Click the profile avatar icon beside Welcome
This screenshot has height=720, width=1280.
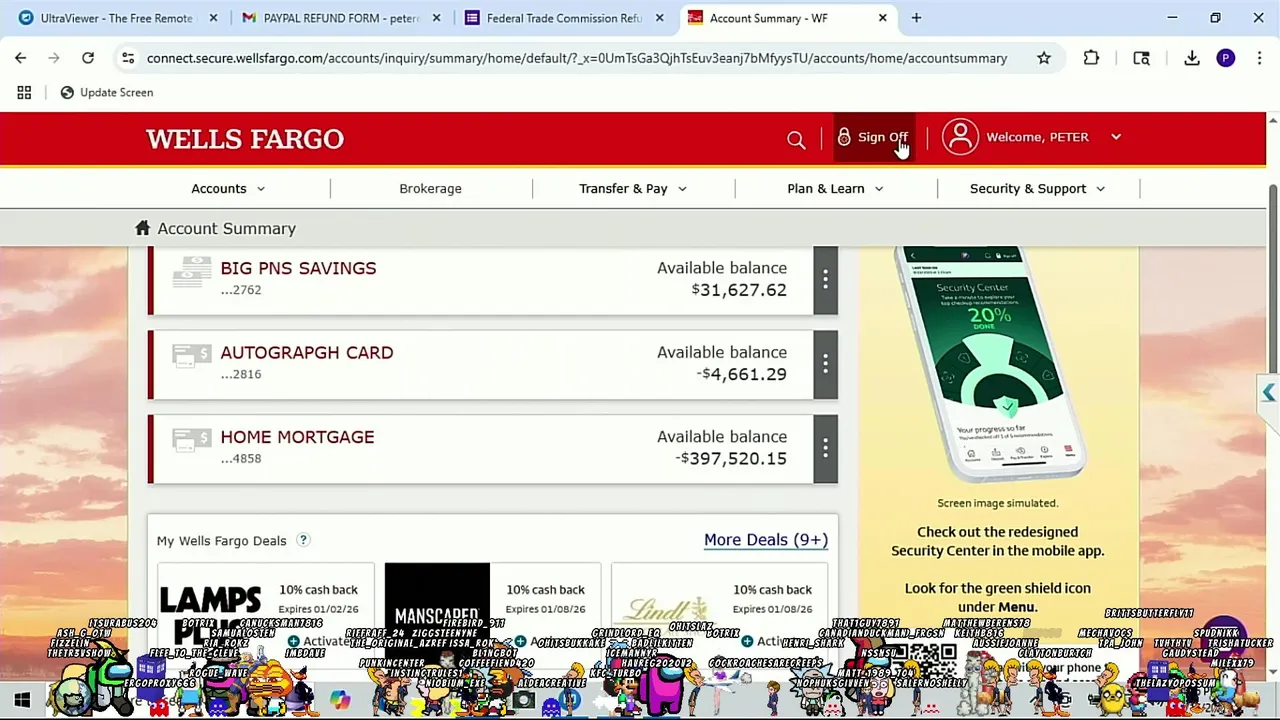(960, 137)
